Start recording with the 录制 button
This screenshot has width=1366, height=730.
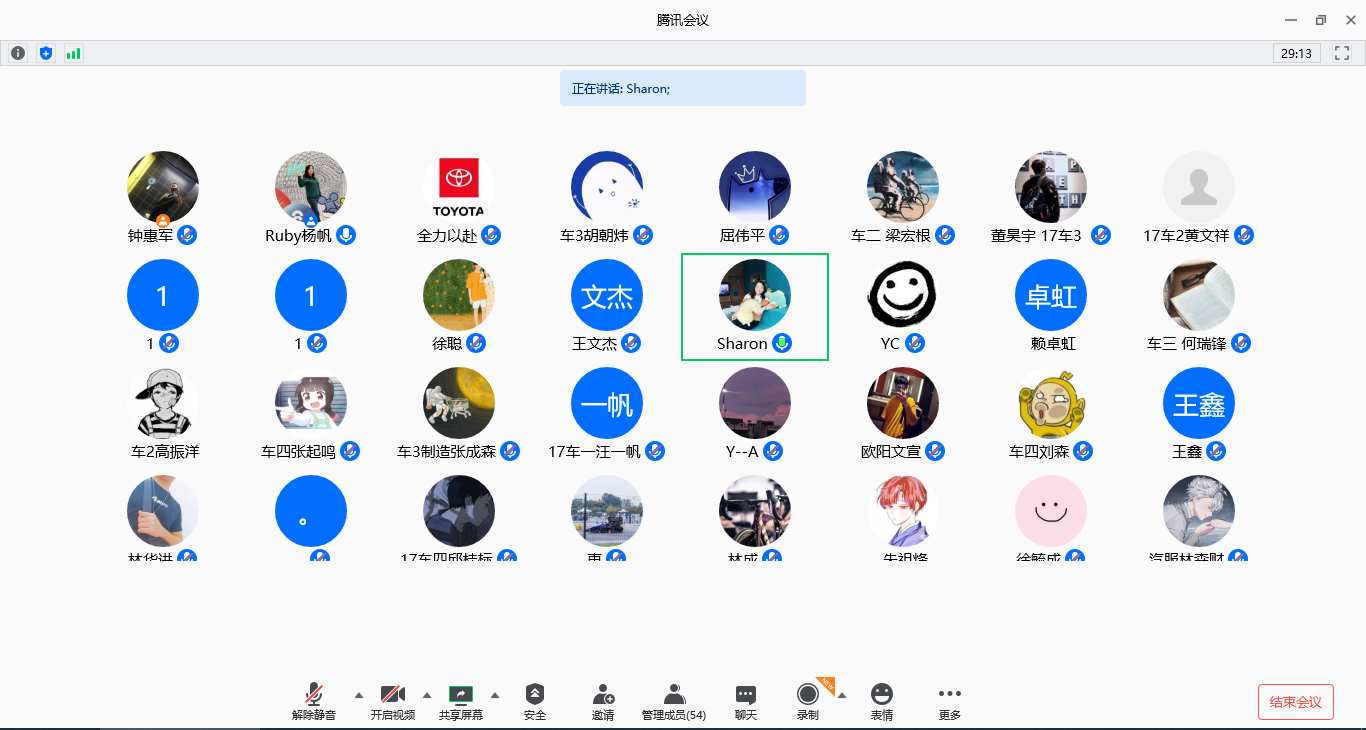807,701
